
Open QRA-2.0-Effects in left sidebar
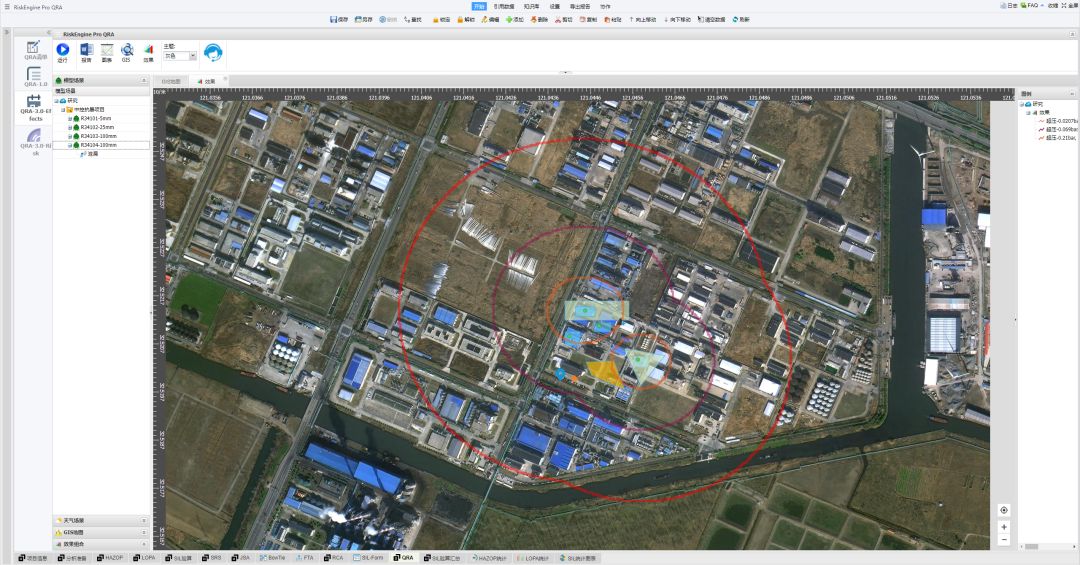click(34, 108)
